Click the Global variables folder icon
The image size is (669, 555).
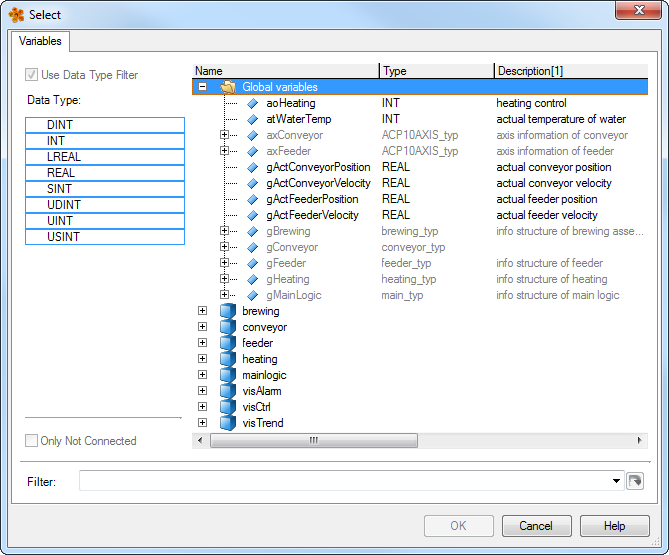click(227, 87)
